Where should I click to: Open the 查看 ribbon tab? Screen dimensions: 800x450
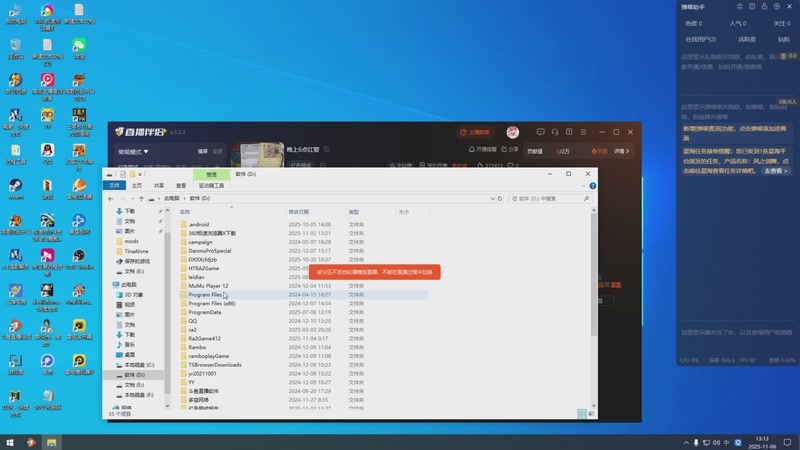pos(181,186)
